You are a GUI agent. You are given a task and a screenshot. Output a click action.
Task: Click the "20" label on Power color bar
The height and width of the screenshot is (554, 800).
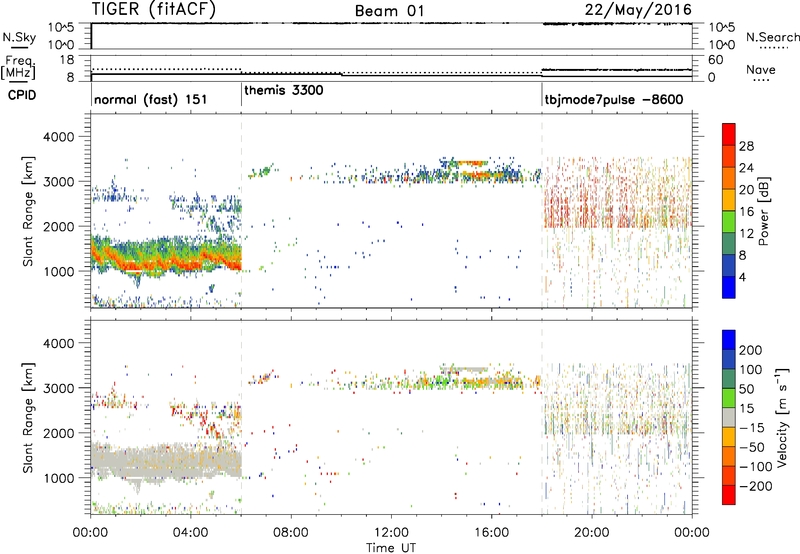pos(746,190)
